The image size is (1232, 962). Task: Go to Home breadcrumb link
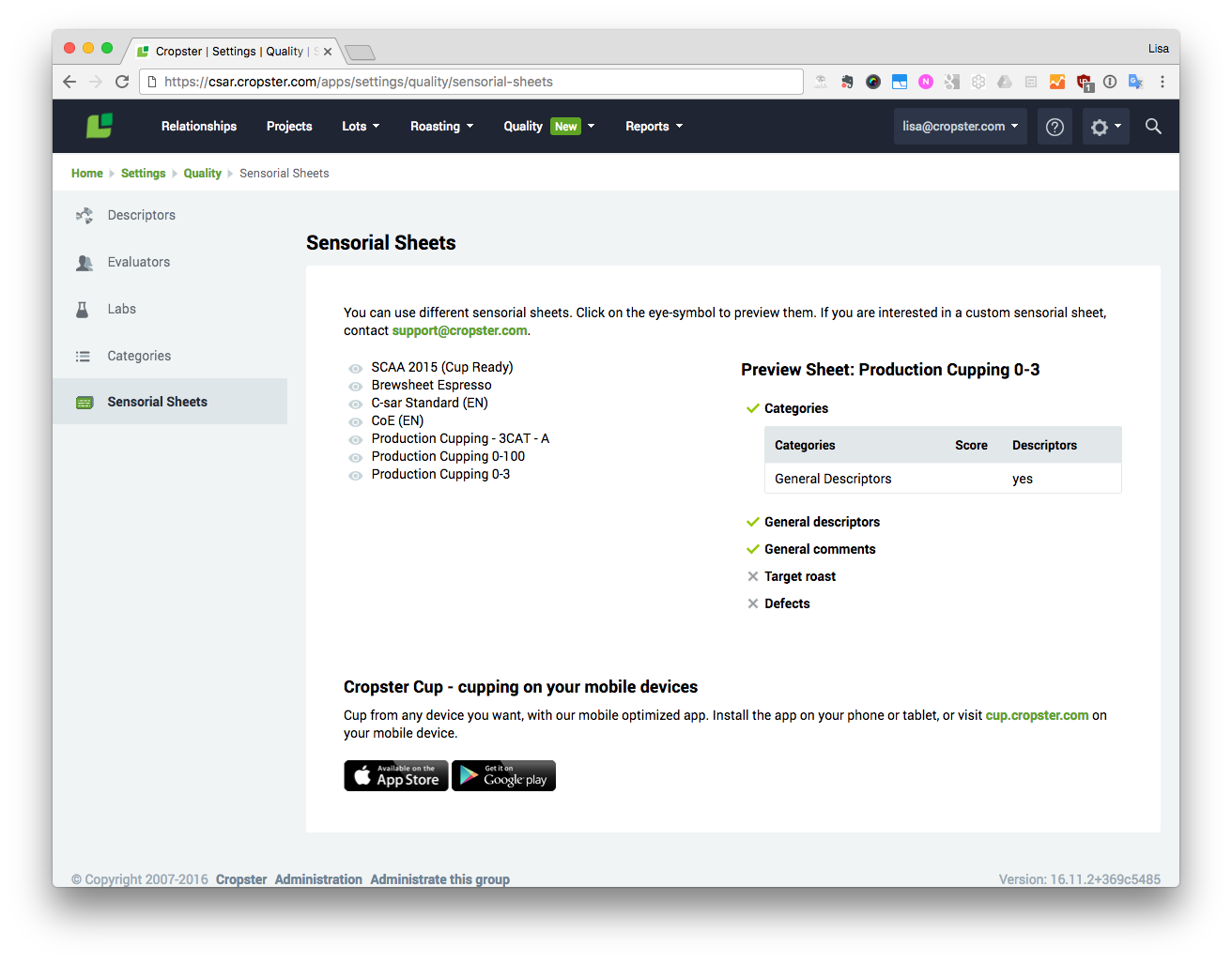click(87, 174)
